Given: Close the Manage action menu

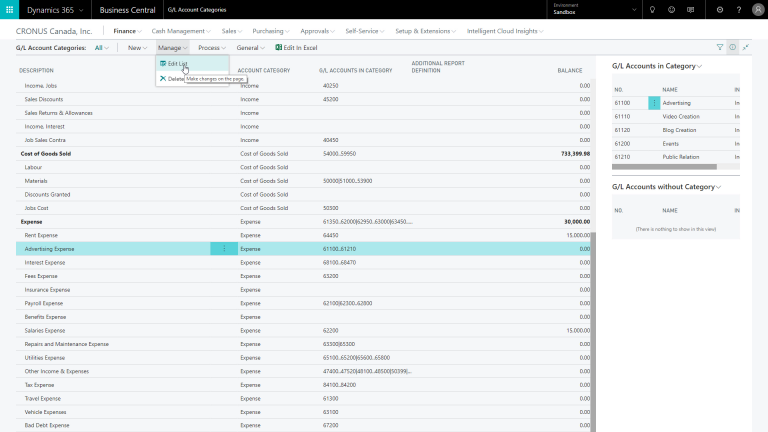Looking at the screenshot, I should [172, 48].
